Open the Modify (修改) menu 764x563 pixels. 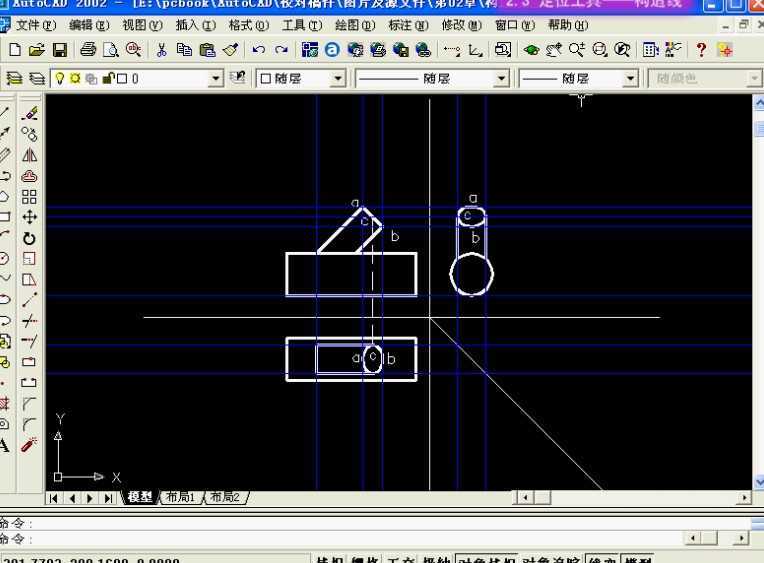click(x=461, y=25)
